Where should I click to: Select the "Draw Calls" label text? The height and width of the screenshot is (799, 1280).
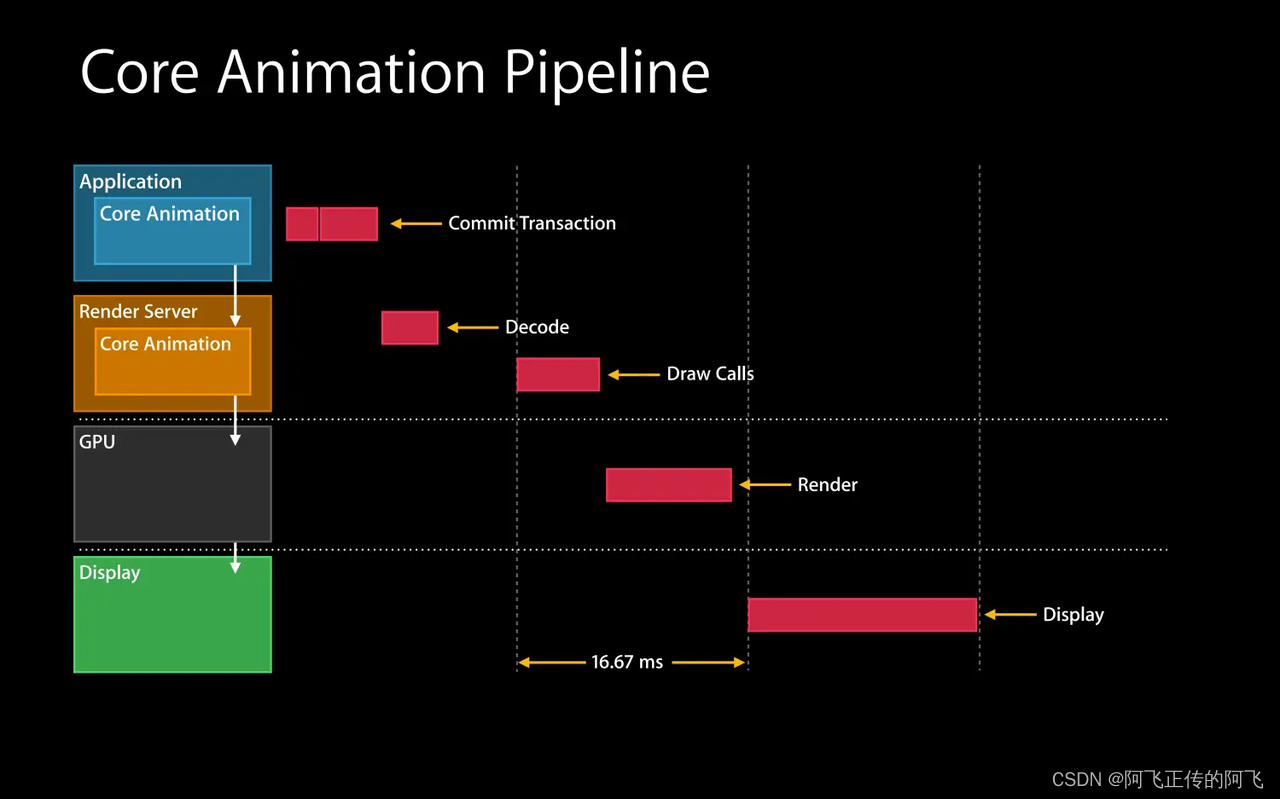(710, 374)
